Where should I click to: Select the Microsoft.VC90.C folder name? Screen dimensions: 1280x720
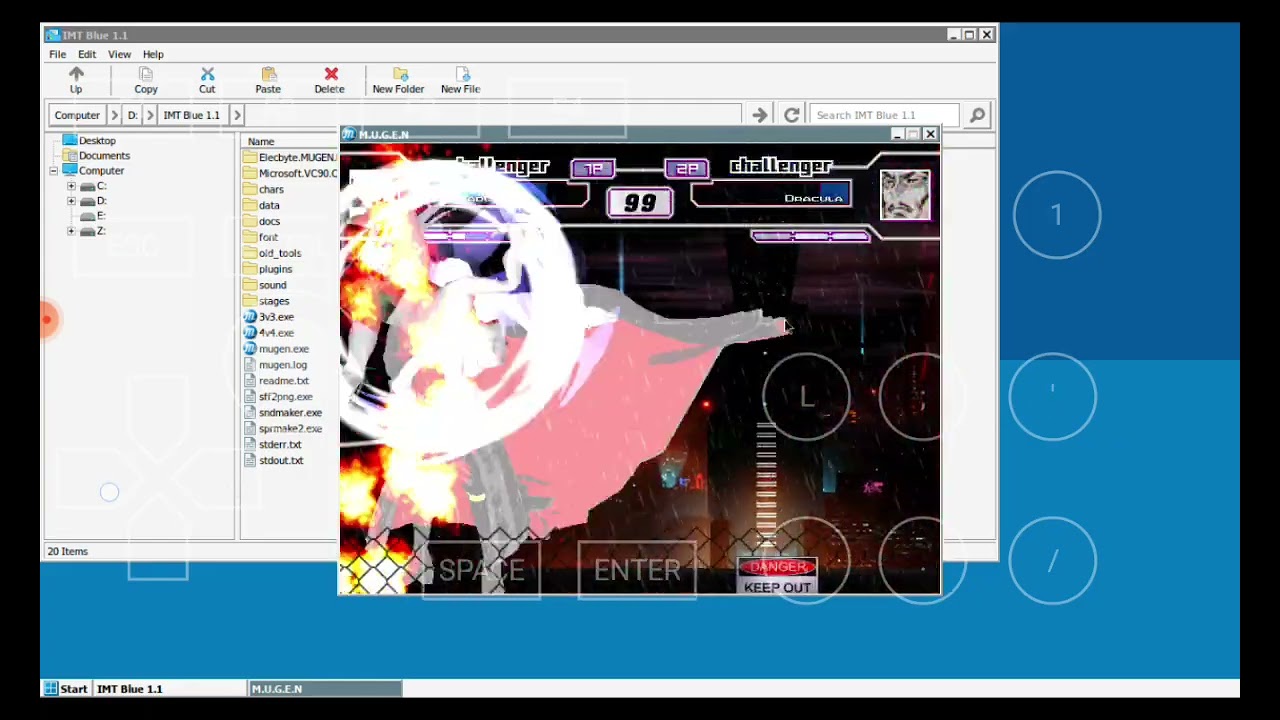(297, 173)
